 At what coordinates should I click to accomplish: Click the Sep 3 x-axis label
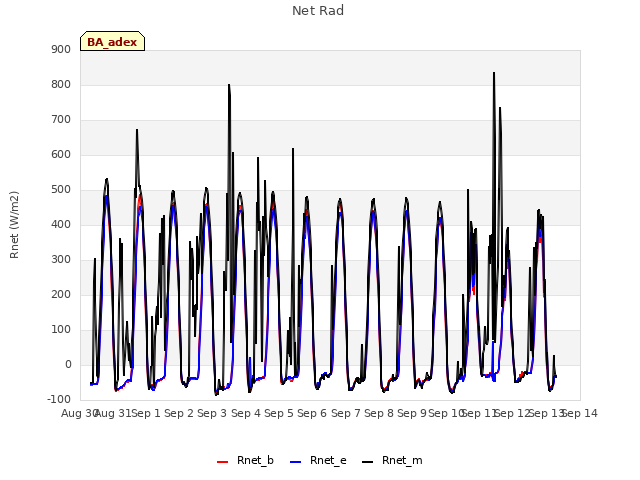212,413
